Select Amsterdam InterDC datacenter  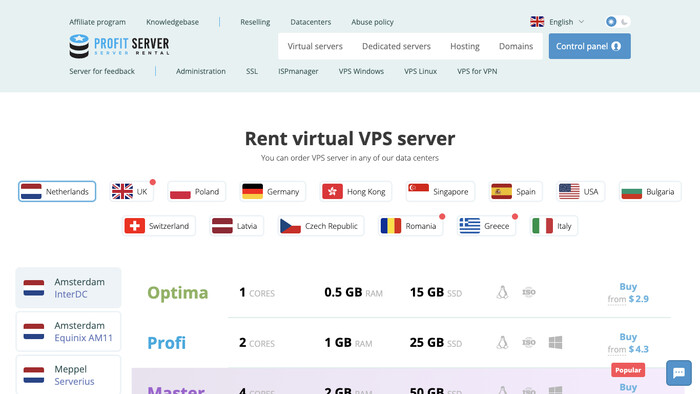click(68, 288)
